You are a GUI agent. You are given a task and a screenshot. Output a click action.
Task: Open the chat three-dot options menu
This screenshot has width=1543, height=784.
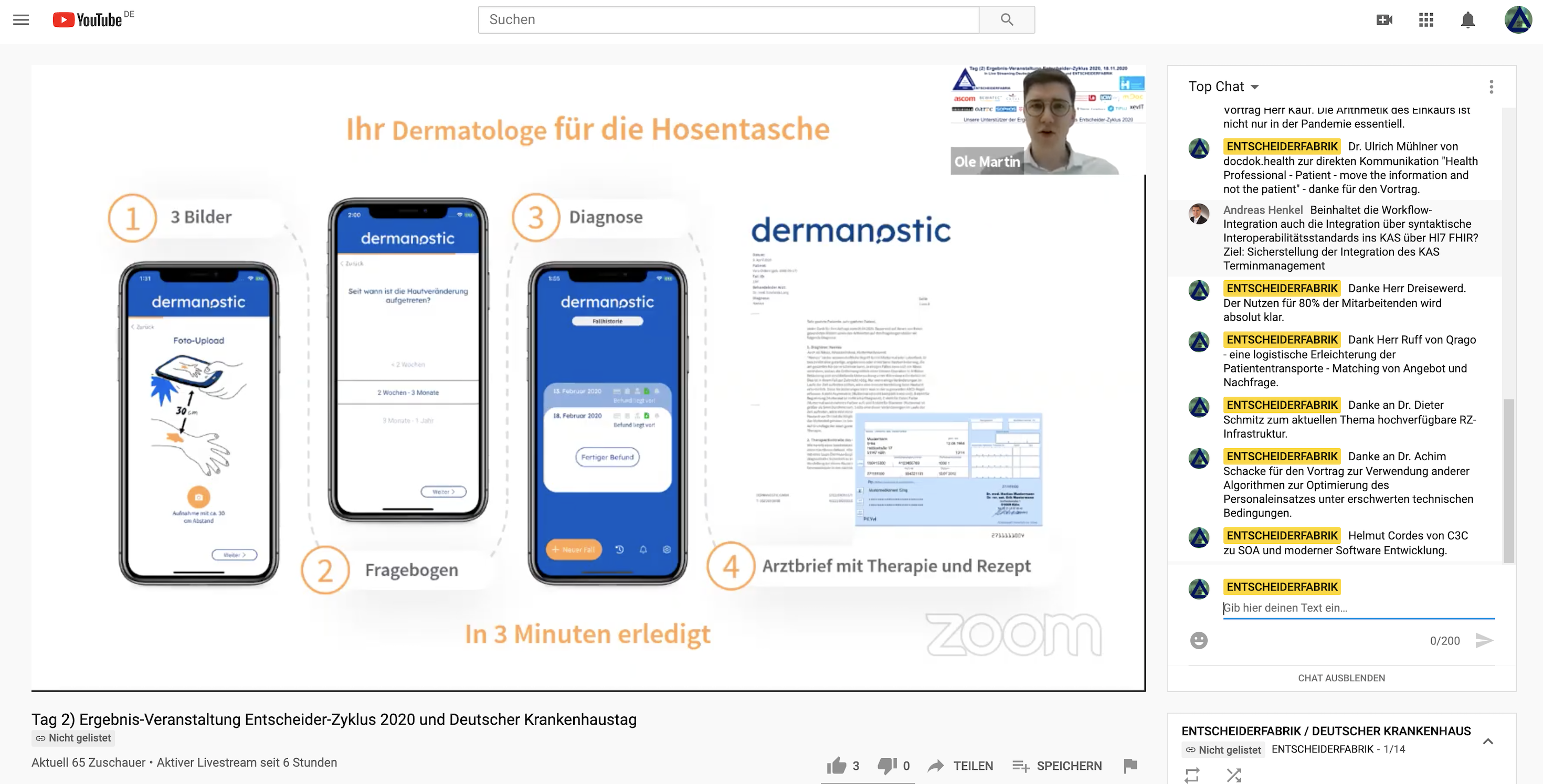click(x=1491, y=87)
